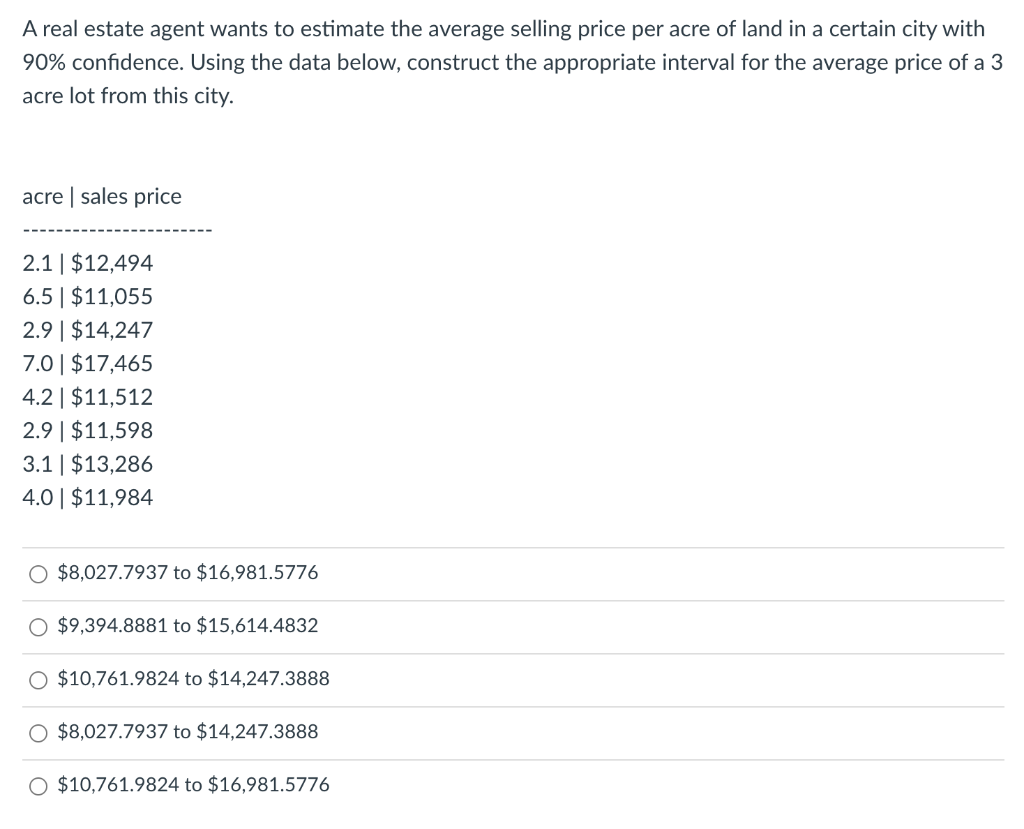Image resolution: width=1024 pixels, height=829 pixels.
Task: Click answer text "$10,761.9824 to $16,981.5776"
Action: (x=193, y=785)
